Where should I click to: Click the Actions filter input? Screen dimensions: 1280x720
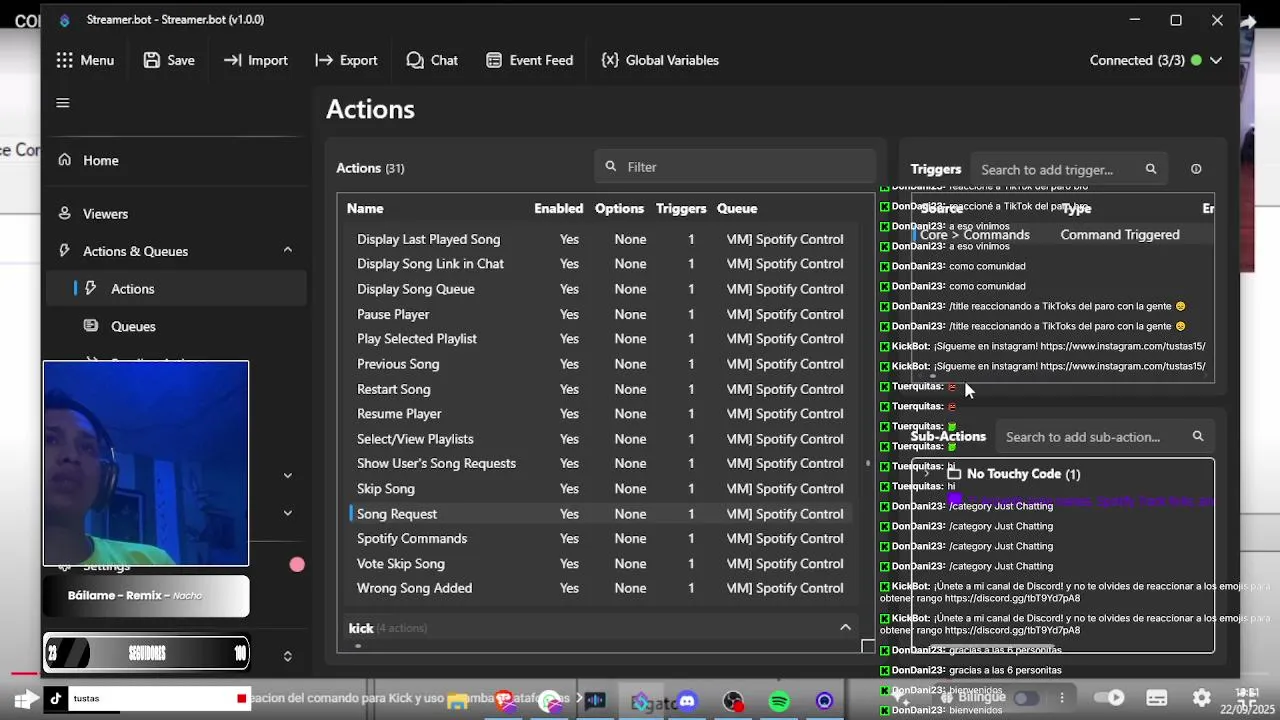click(735, 167)
